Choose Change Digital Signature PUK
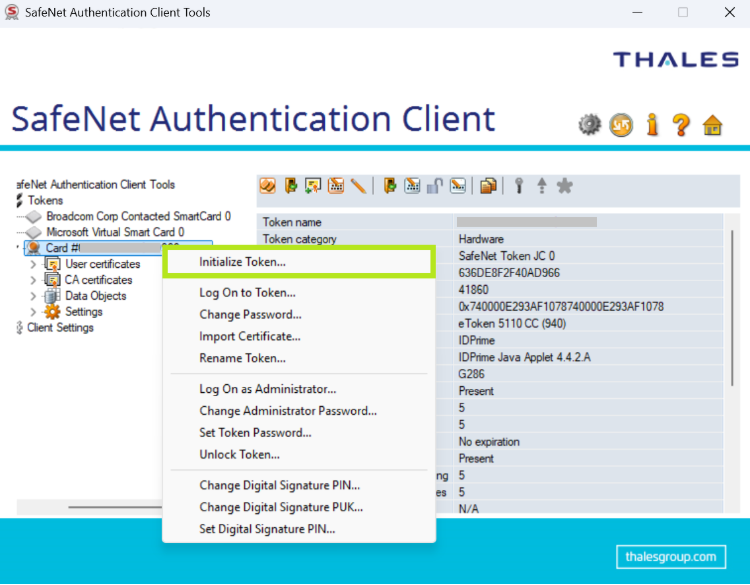This screenshot has width=750, height=585. click(299, 507)
